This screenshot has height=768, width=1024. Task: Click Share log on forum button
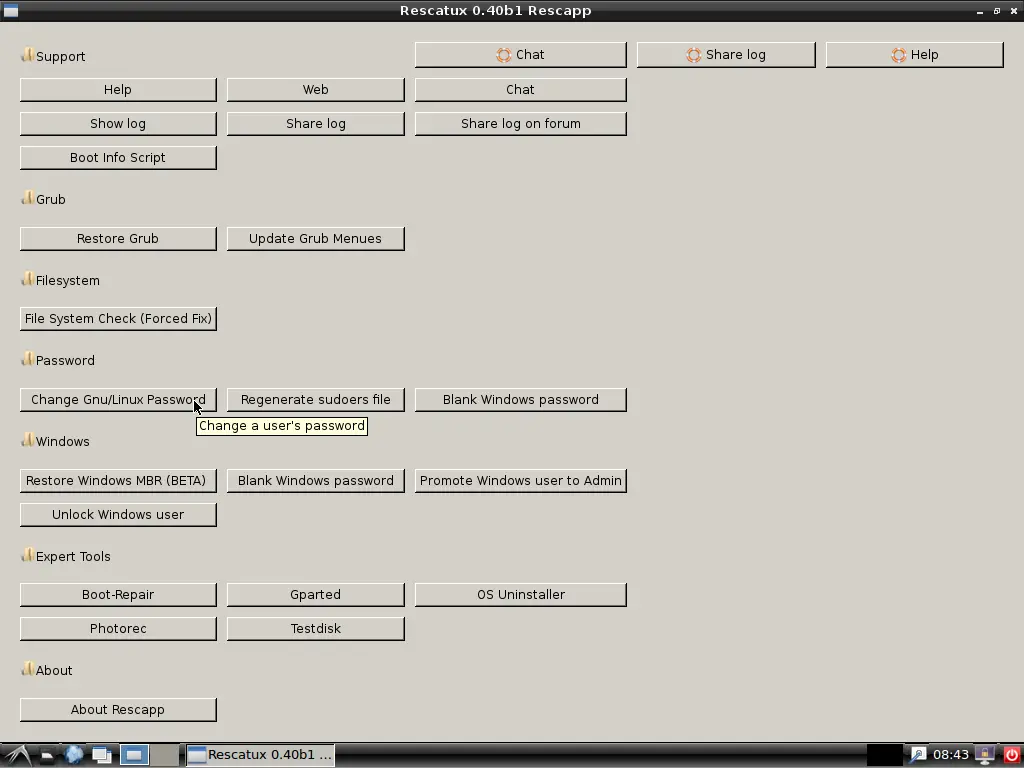pyautogui.click(x=520, y=123)
